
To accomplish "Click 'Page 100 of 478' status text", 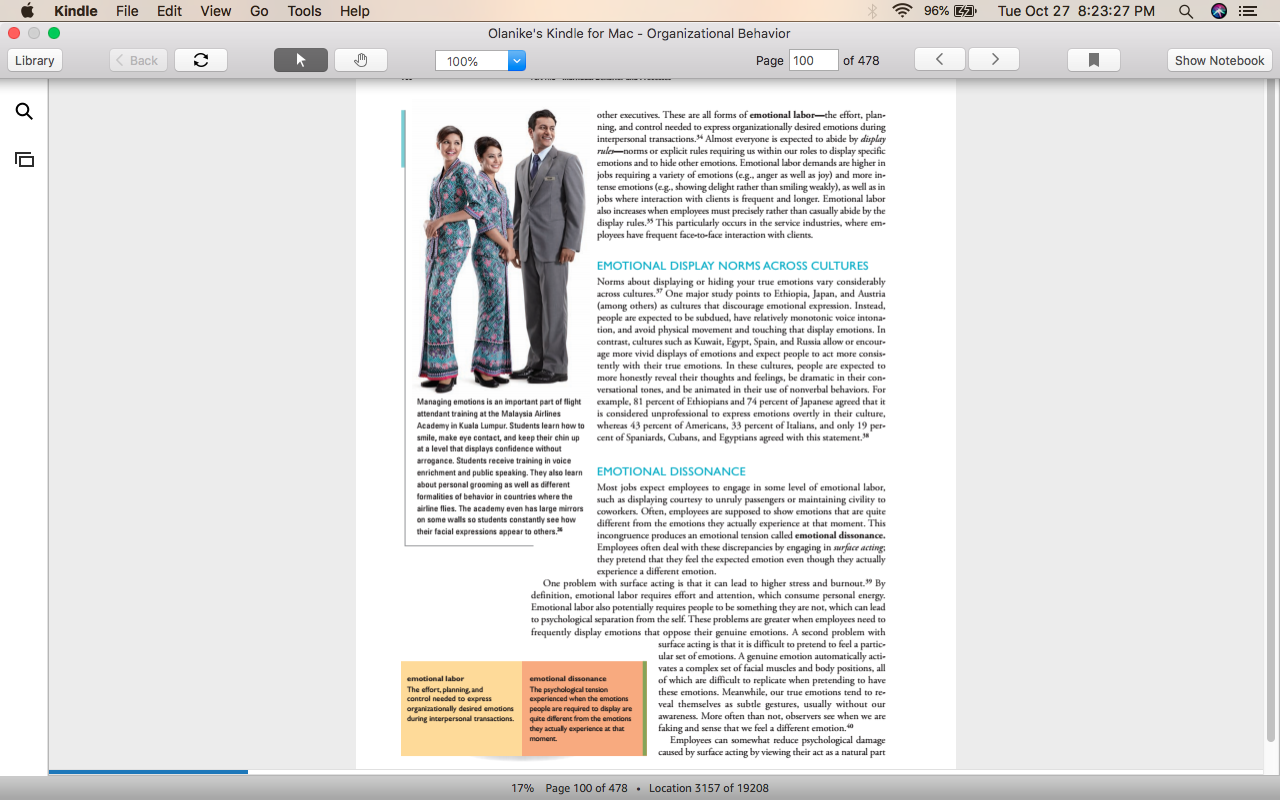I will [x=586, y=788].
